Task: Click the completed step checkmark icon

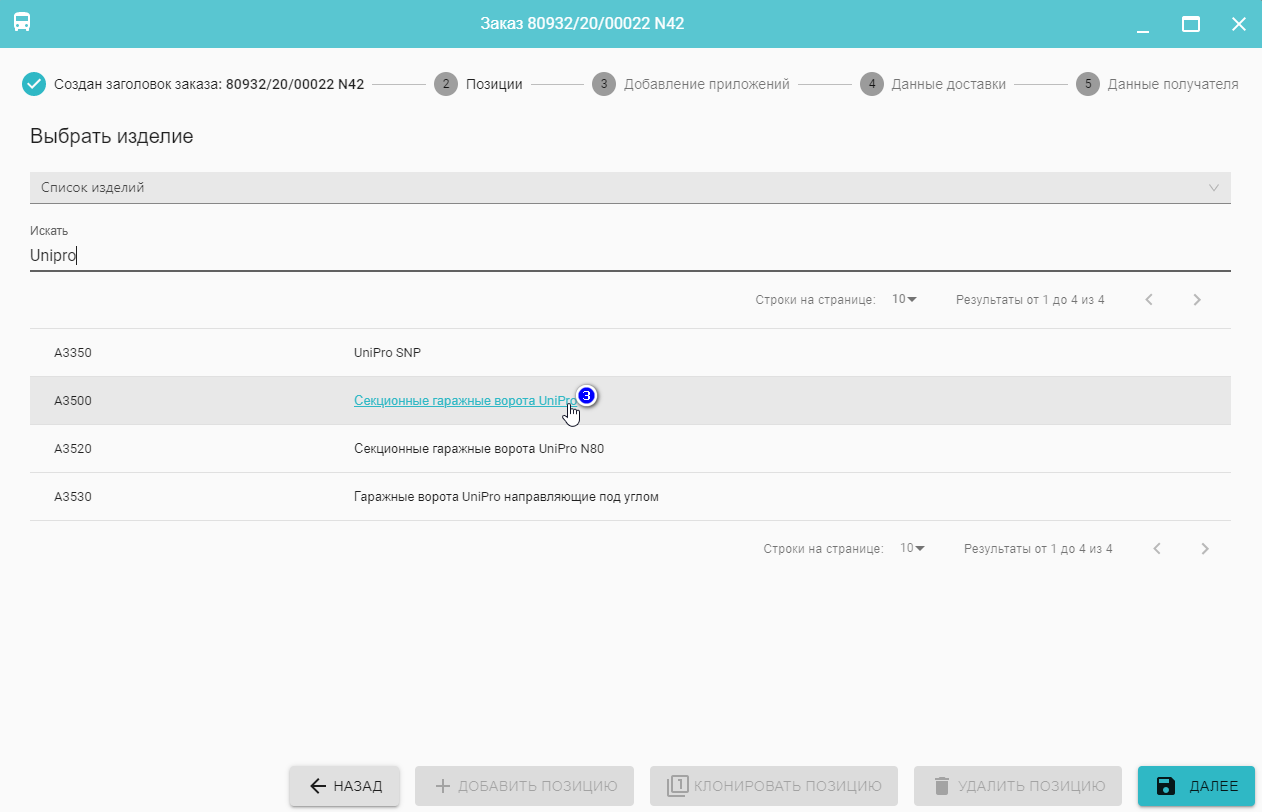Action: point(34,84)
